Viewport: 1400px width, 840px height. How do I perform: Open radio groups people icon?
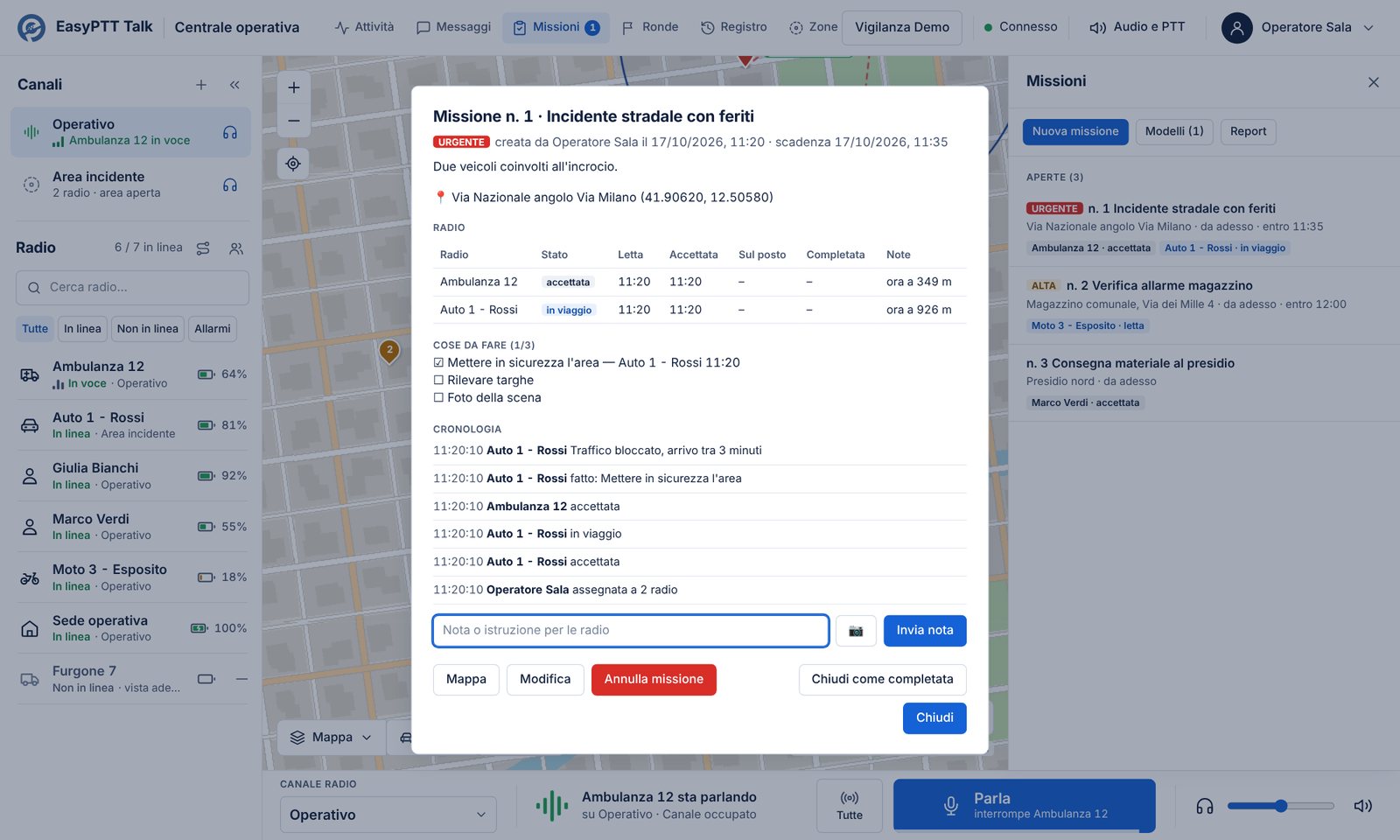coord(236,248)
